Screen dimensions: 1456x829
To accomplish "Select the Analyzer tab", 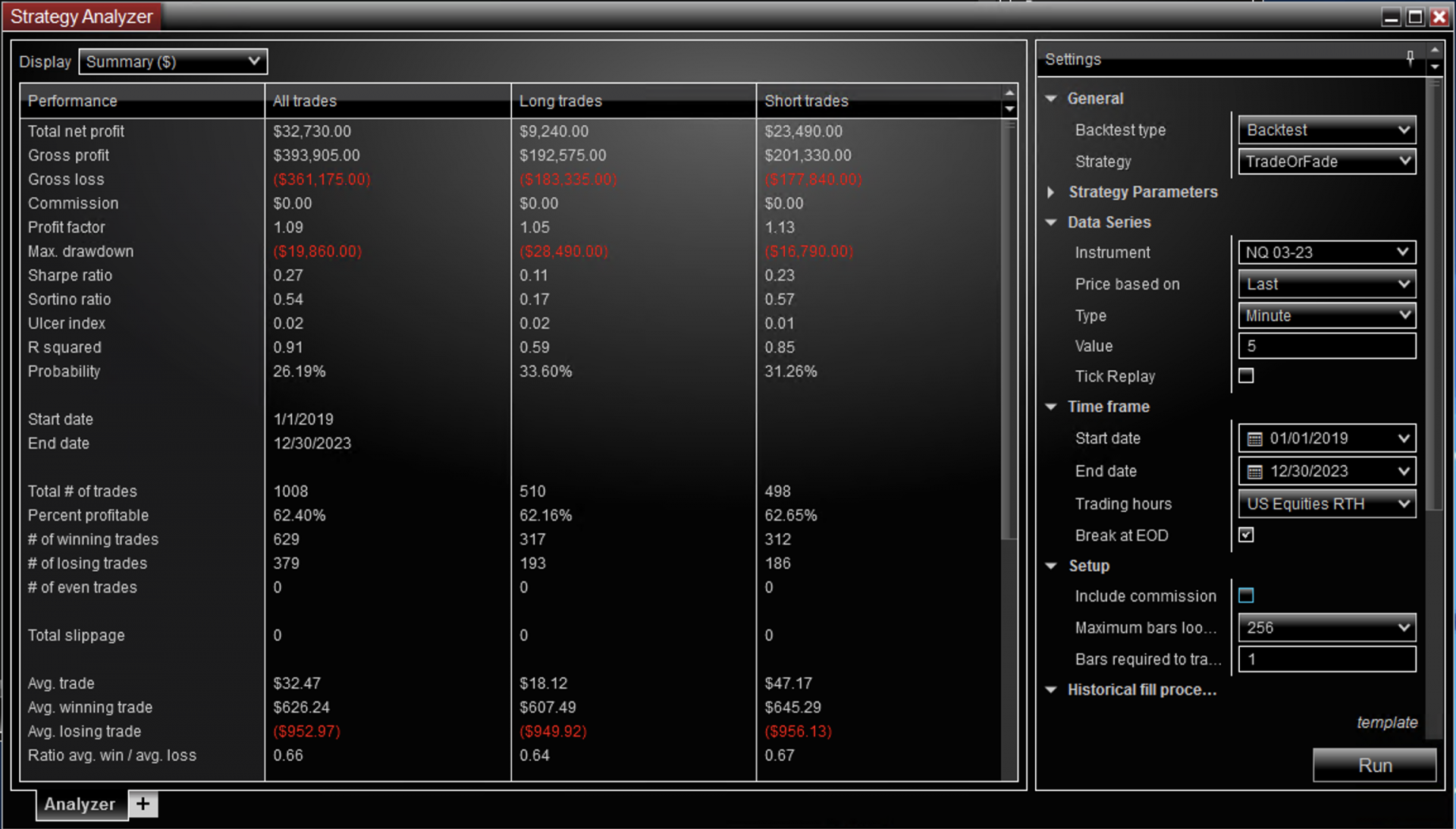I will 80,804.
